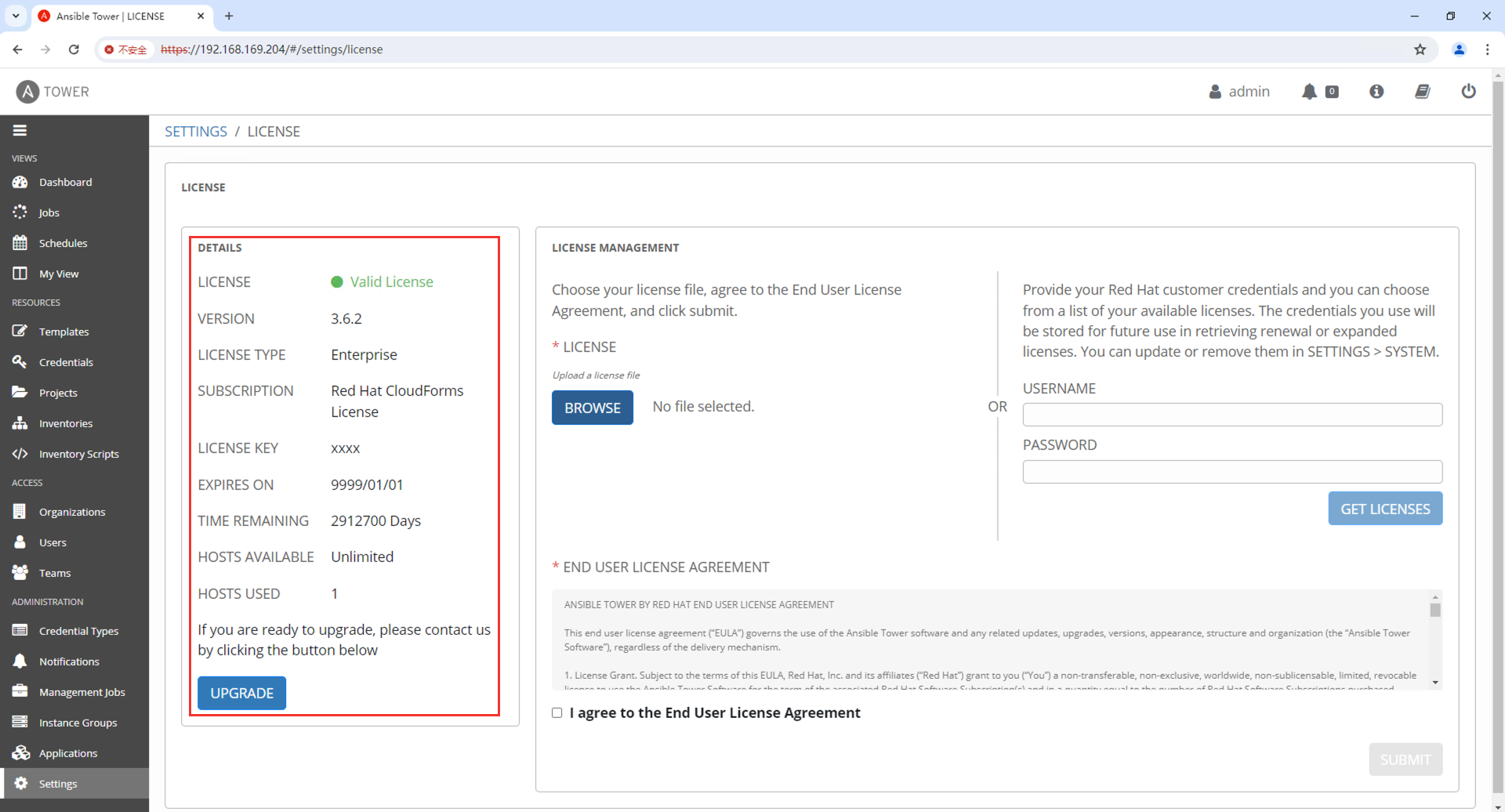
Task: Open Organizations building icon
Action: [x=20, y=512]
